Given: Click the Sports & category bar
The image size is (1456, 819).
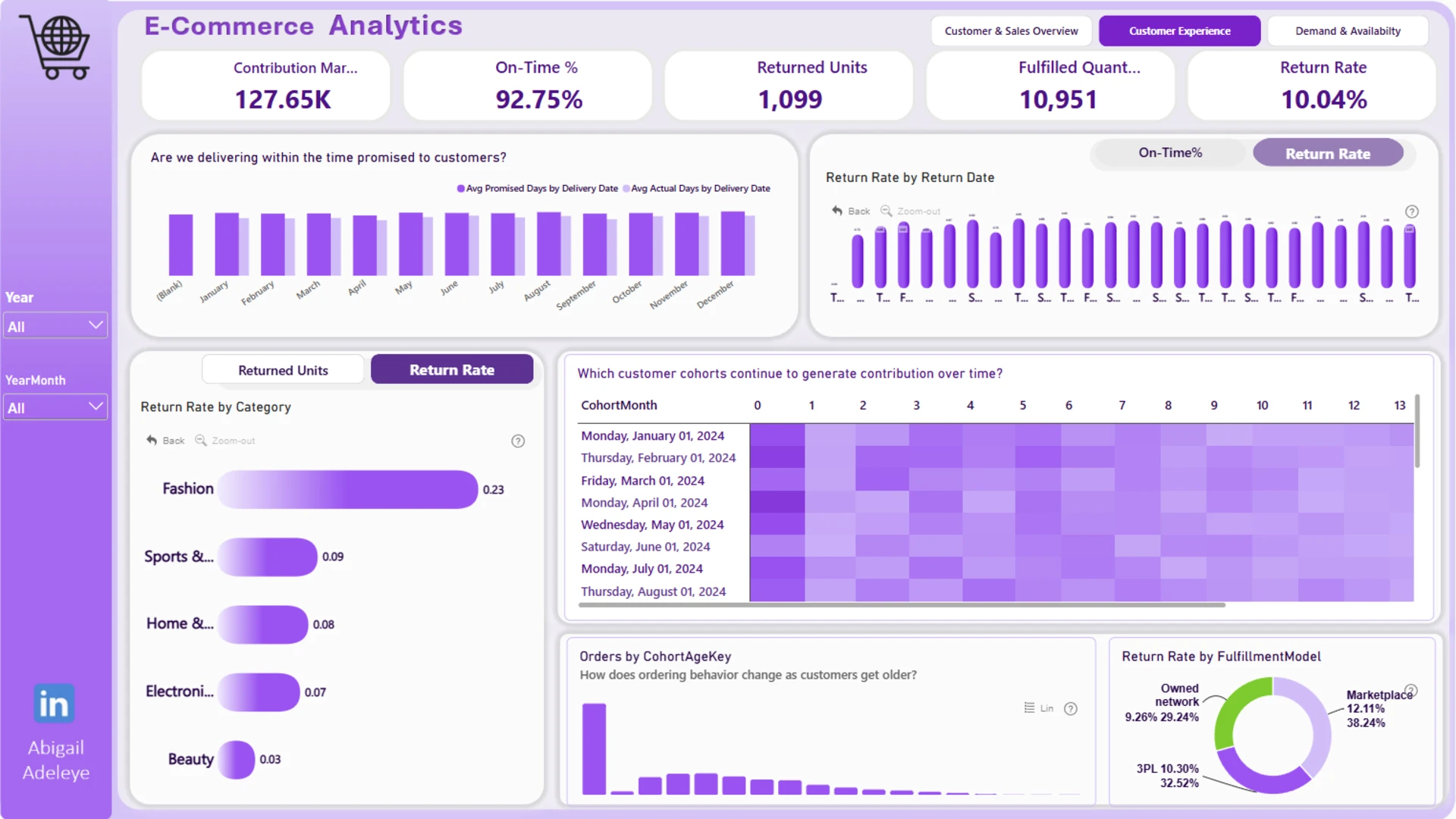Looking at the screenshot, I should [x=268, y=557].
